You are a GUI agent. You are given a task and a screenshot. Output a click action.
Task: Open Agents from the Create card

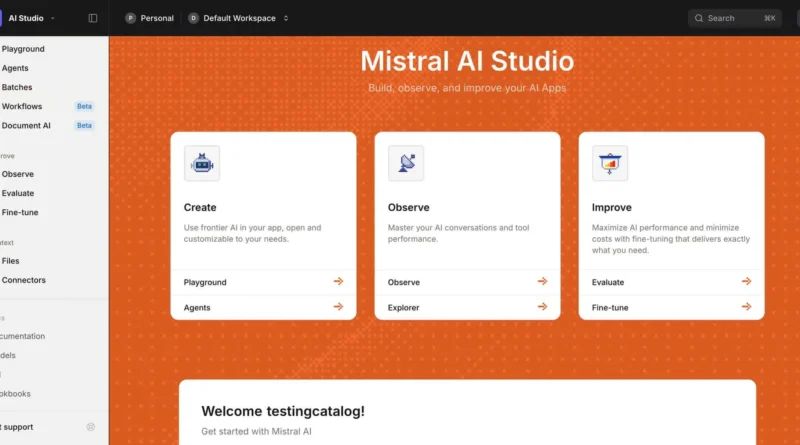(x=263, y=307)
